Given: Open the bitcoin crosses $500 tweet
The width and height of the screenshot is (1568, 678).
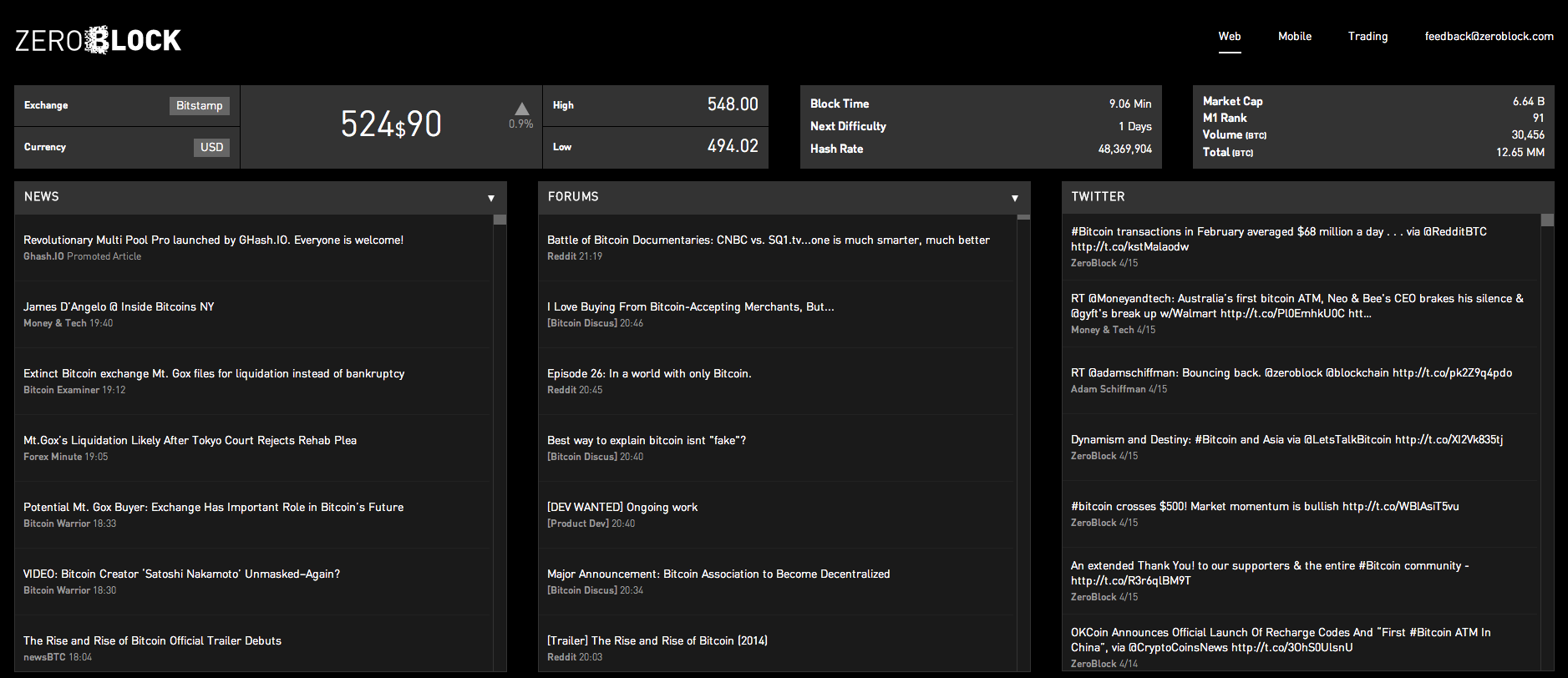Looking at the screenshot, I should [x=1265, y=506].
